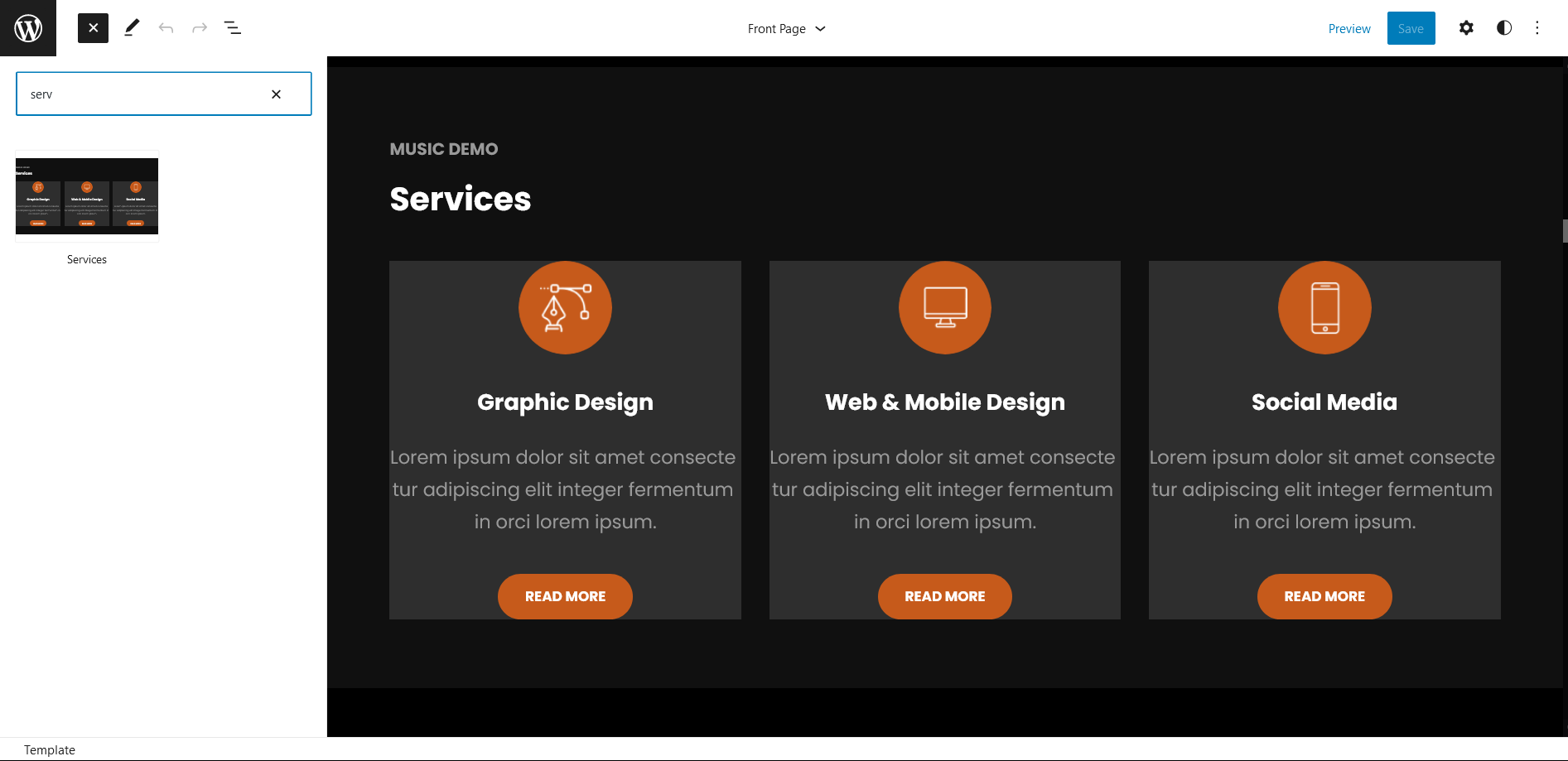Viewport: 1568px width, 761px height.
Task: Select the Edit pencil tool
Action: [x=132, y=28]
